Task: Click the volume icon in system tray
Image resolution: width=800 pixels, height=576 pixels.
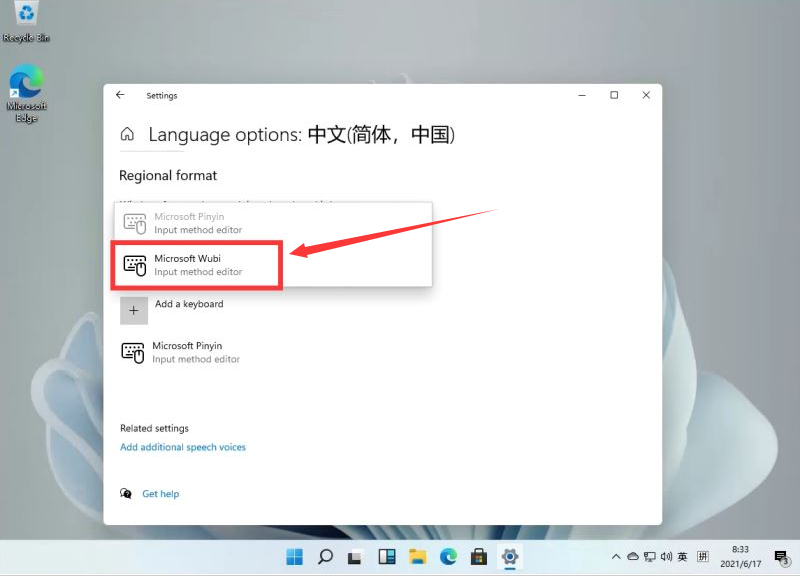Action: point(665,557)
